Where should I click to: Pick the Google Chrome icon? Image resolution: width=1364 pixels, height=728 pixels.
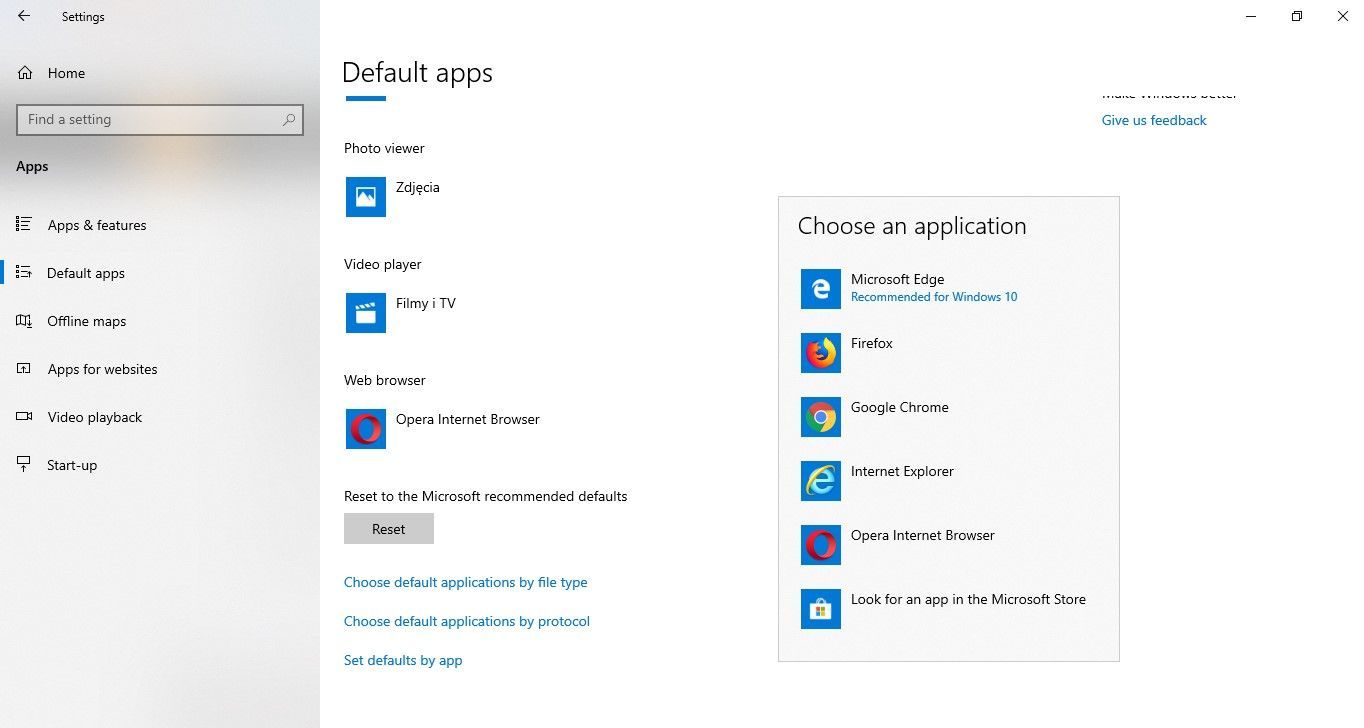820,417
